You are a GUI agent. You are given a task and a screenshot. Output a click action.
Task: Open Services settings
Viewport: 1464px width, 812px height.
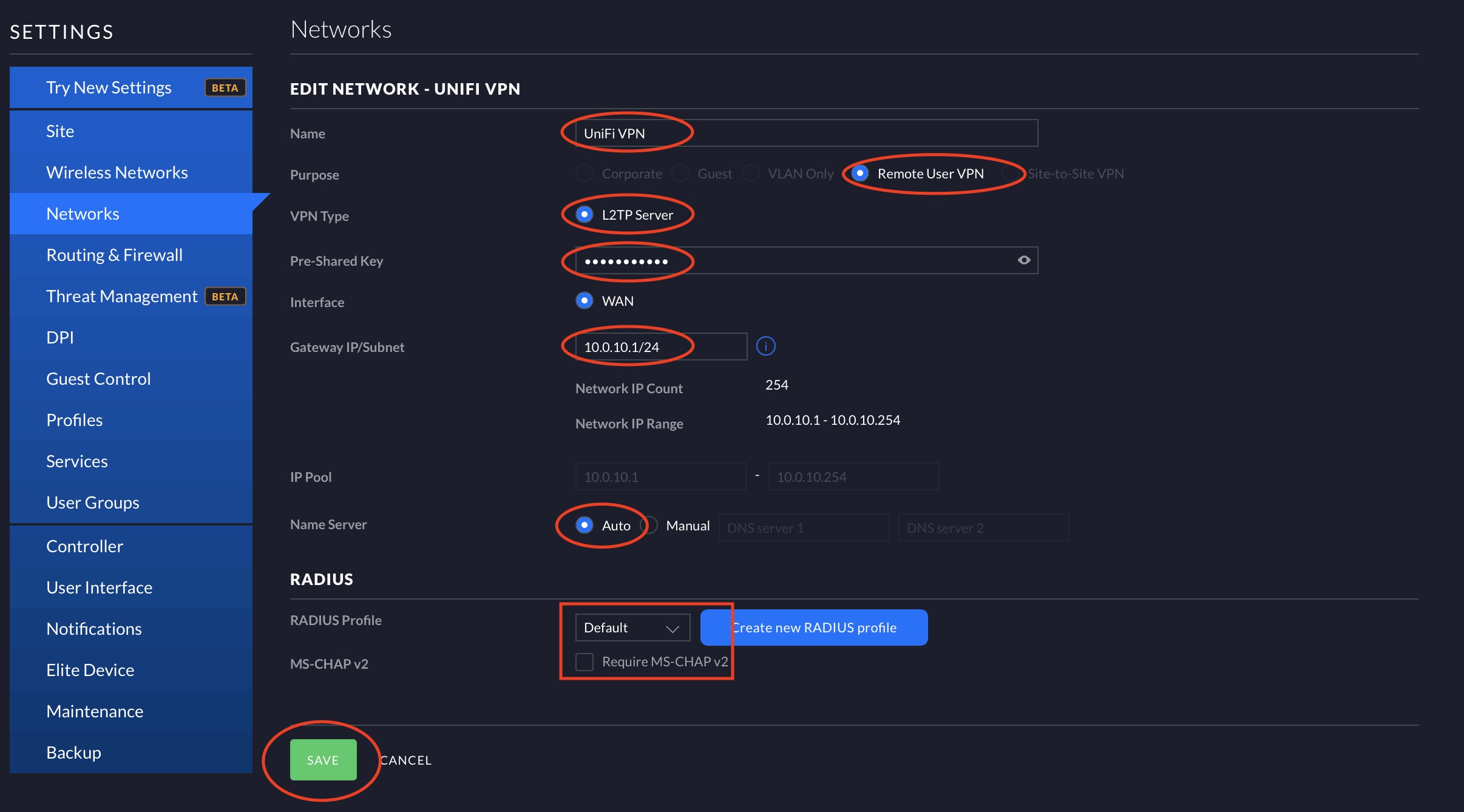[131, 461]
